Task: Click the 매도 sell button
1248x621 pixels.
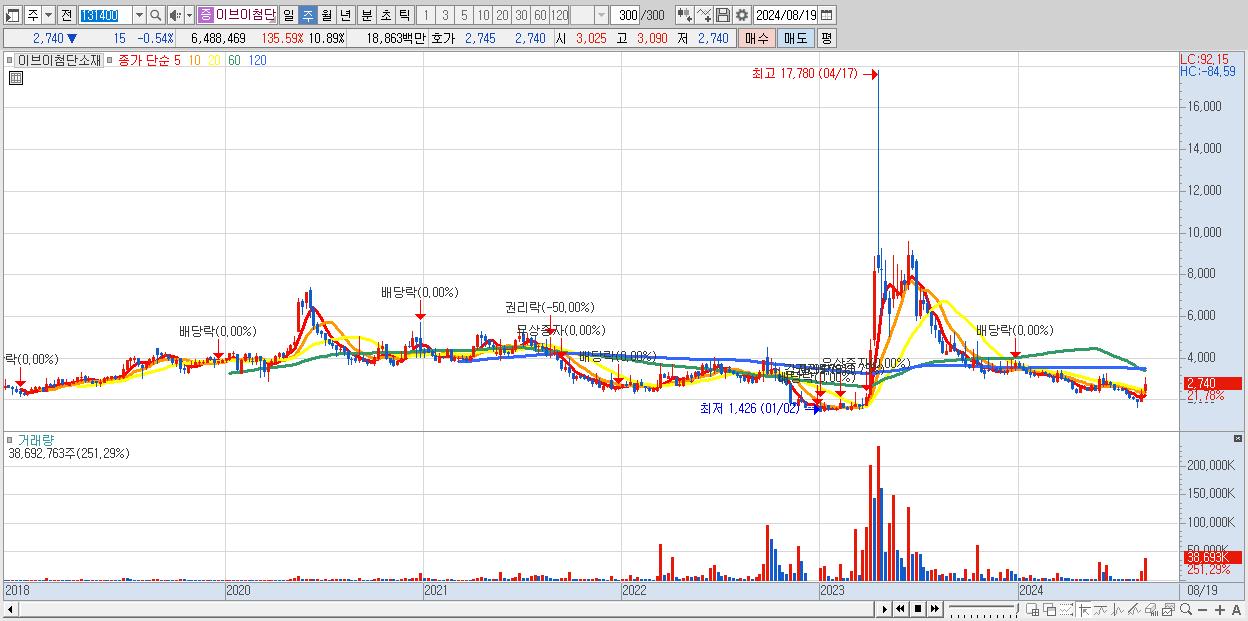Action: coord(795,38)
